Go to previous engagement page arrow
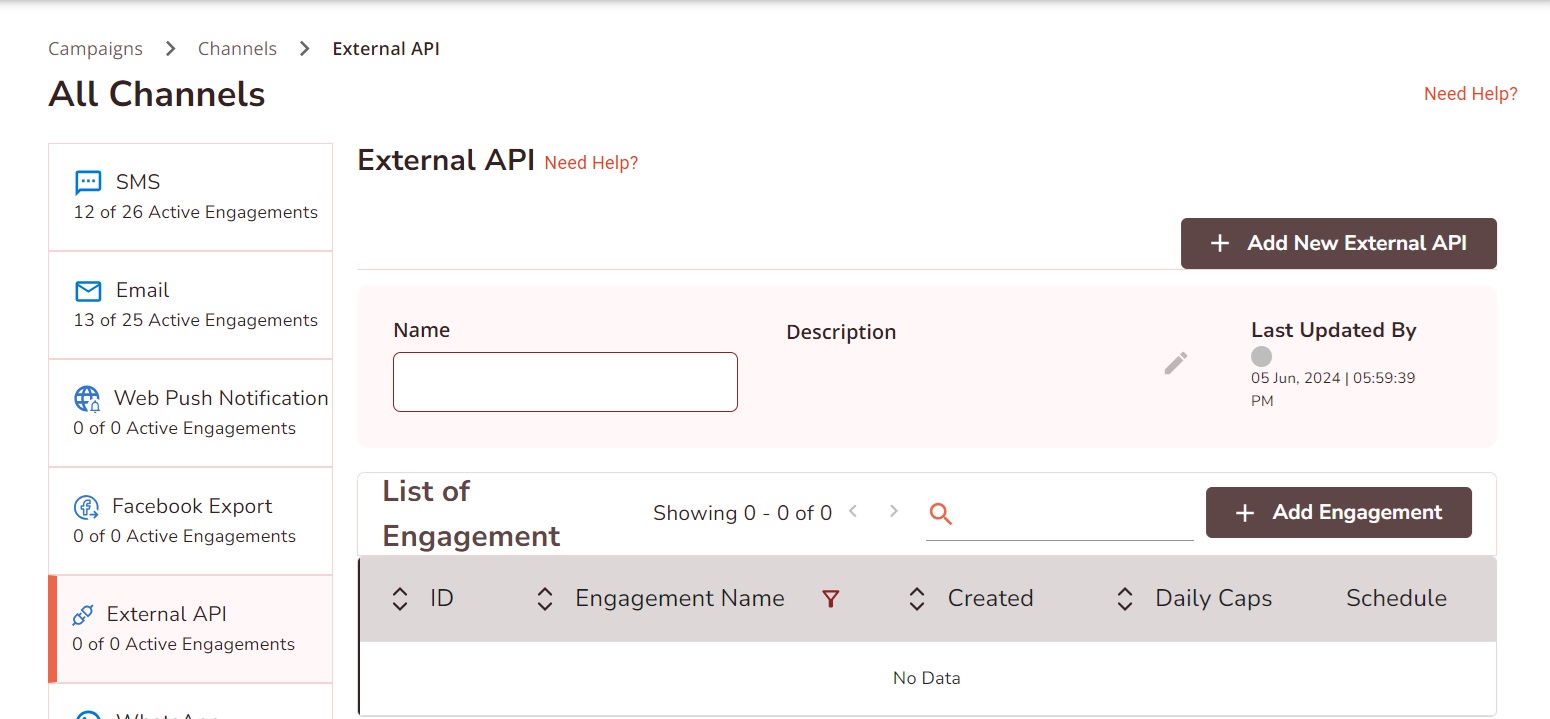The width and height of the screenshot is (1550, 719). pyautogui.click(x=853, y=511)
